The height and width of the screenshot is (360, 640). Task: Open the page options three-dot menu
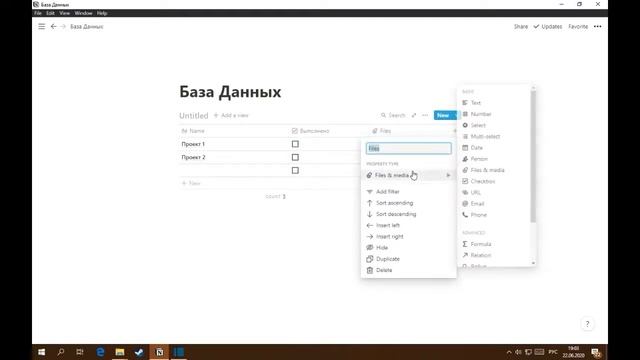[598, 27]
